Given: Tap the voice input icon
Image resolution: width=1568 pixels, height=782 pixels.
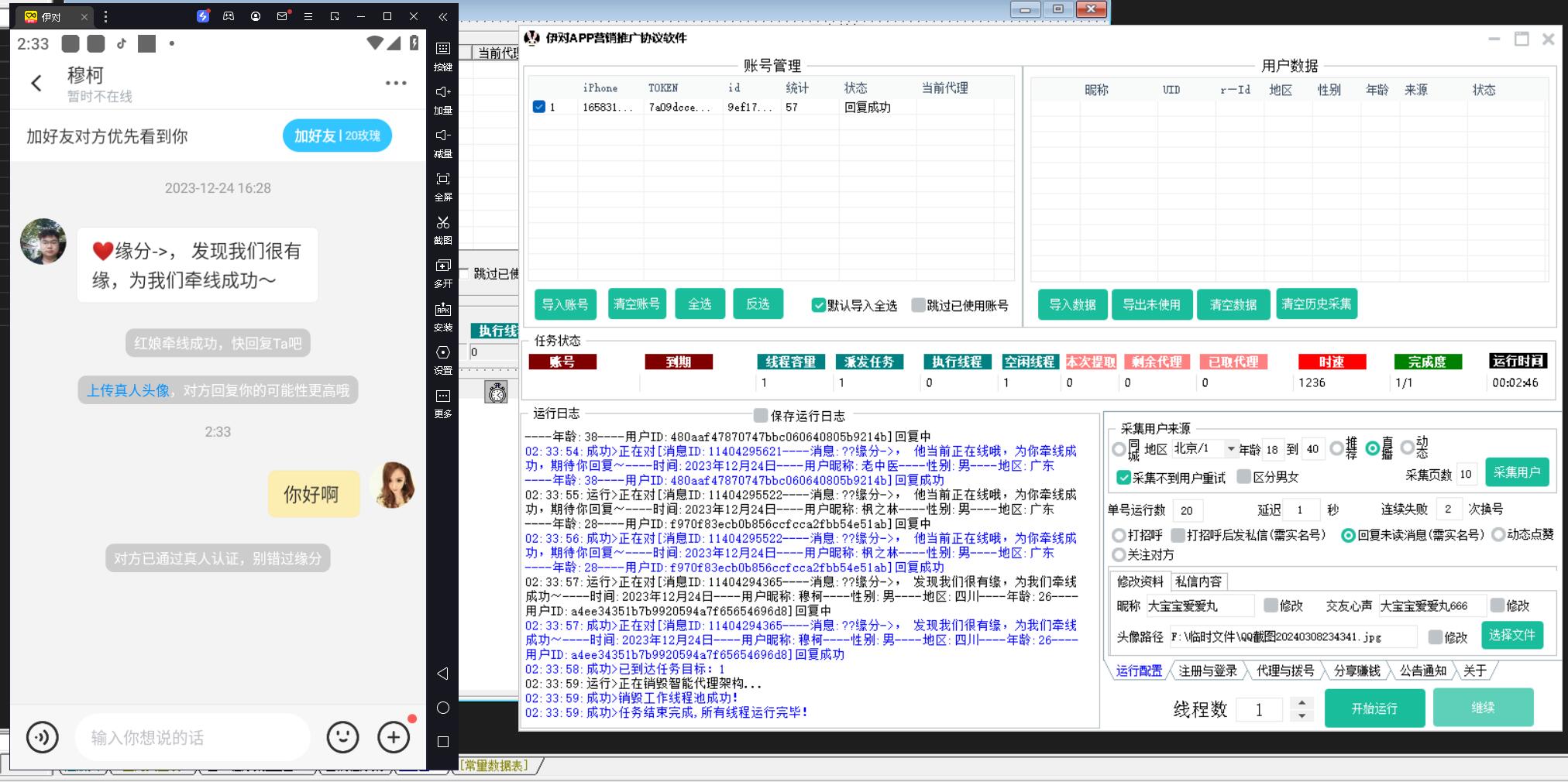Looking at the screenshot, I should coord(43,737).
